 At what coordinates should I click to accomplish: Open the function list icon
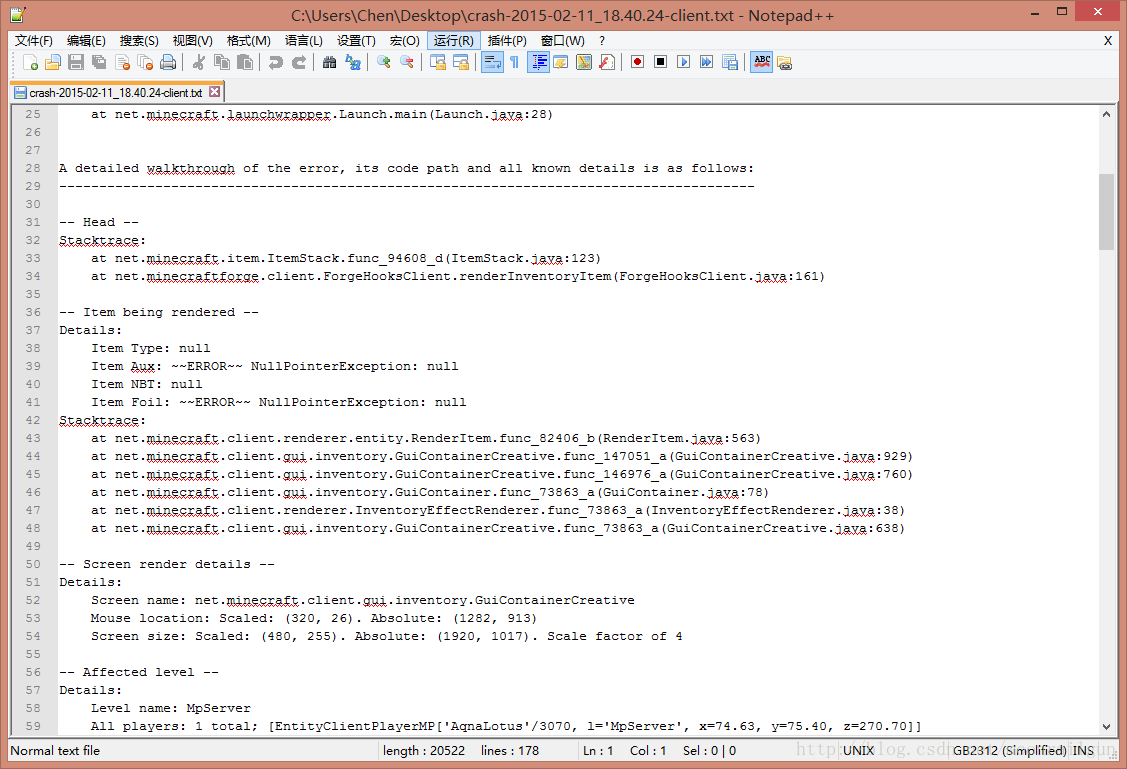pos(607,63)
